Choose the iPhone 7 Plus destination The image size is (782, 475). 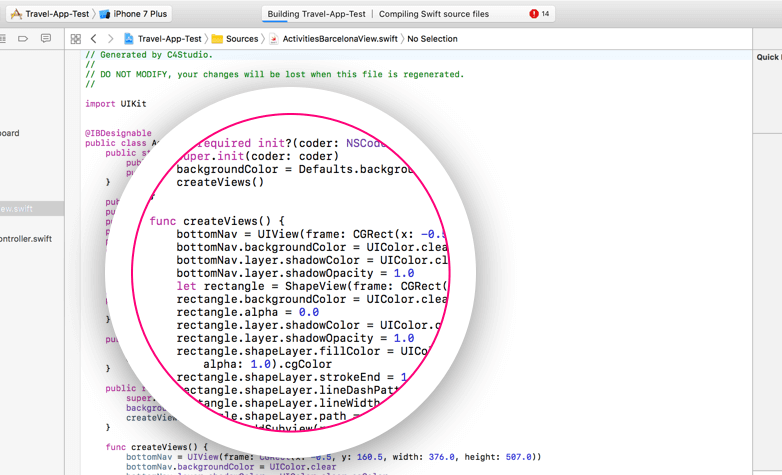140,14
